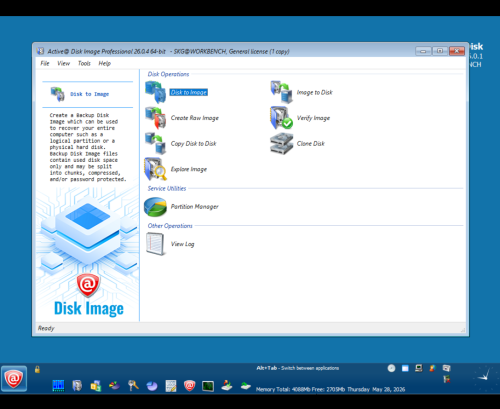This screenshot has height=409, width=500.
Task: Launch the keys icon on the taskbar
Action: (x=133, y=386)
